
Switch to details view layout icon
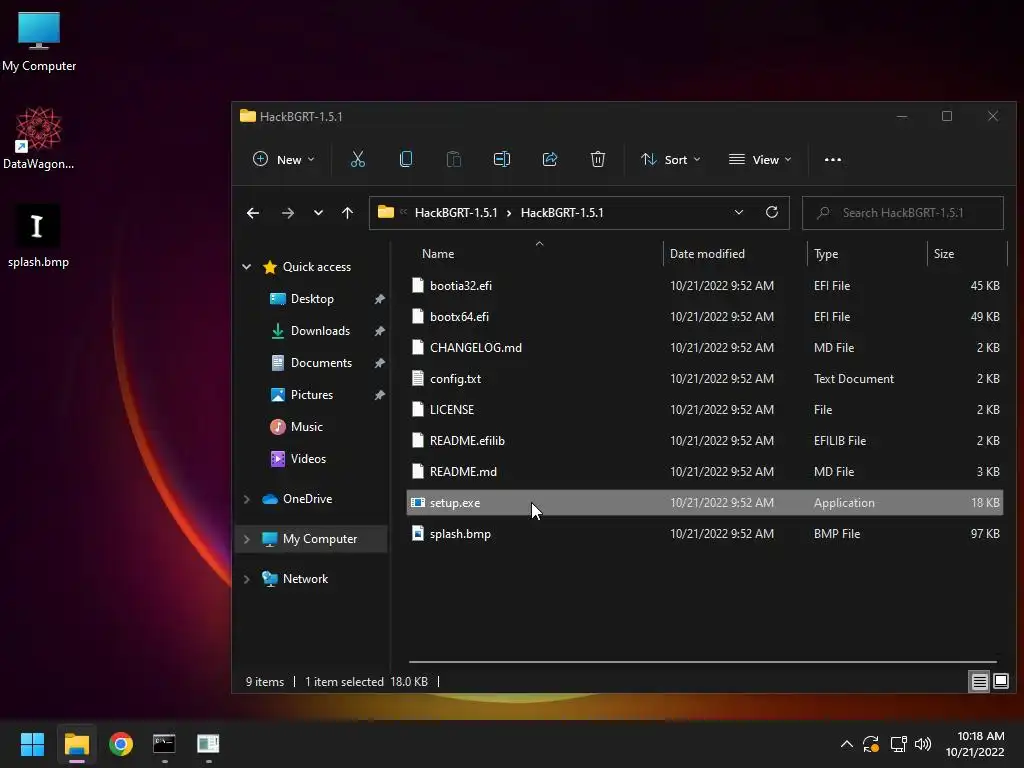(x=980, y=682)
